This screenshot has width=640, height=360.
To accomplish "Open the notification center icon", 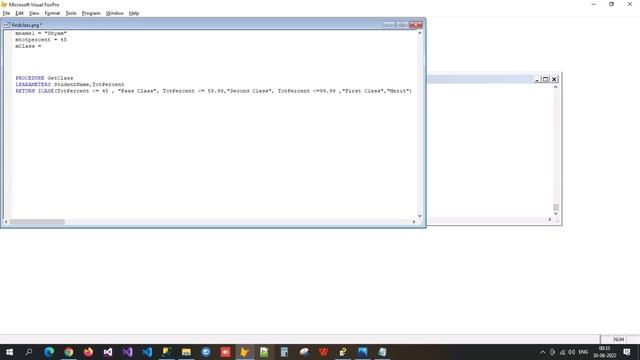I will (x=627, y=352).
